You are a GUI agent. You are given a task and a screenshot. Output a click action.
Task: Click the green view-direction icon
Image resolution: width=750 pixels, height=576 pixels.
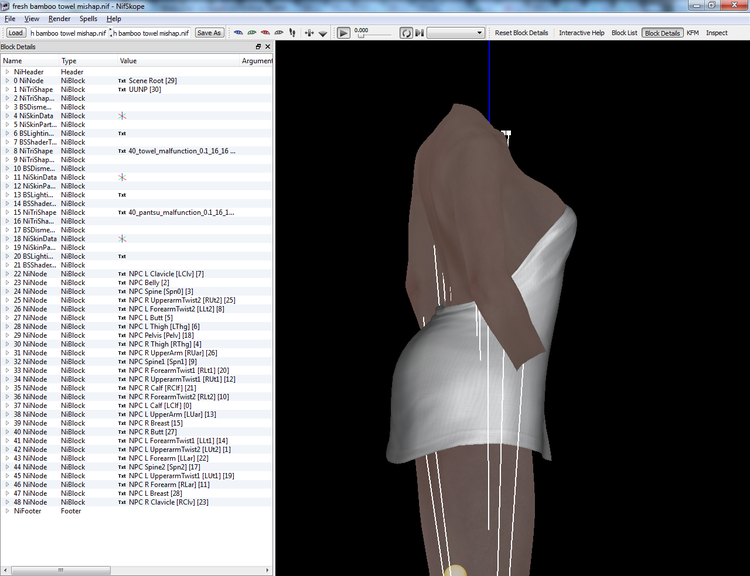click(252, 33)
